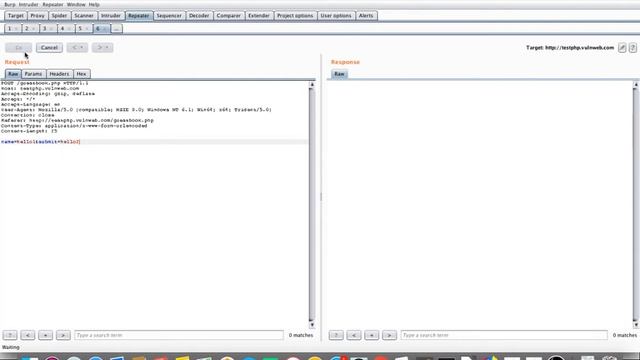Select Repeater request tab 4

62,29
